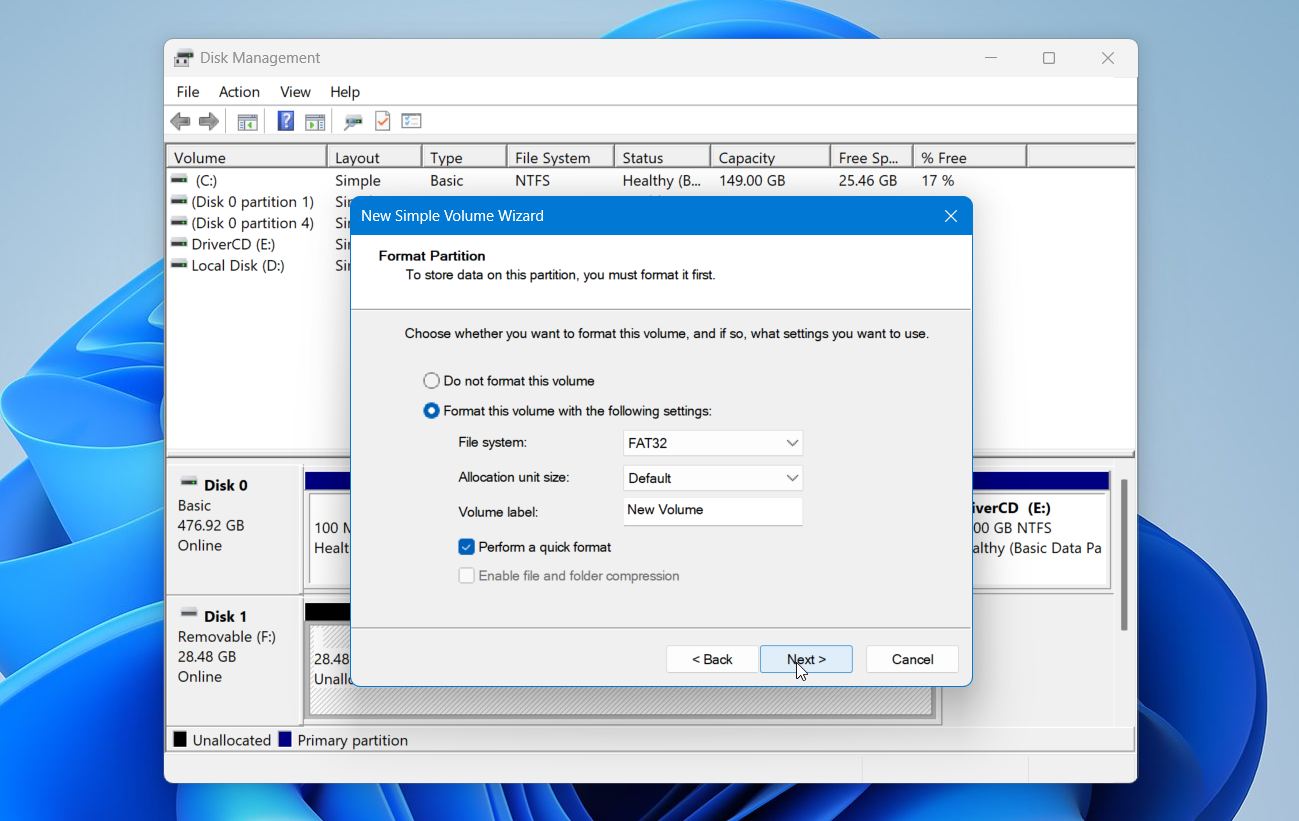1299x821 pixels.
Task: Toggle the Show/Hide Console Tree toolbar icon
Action: tap(247, 122)
